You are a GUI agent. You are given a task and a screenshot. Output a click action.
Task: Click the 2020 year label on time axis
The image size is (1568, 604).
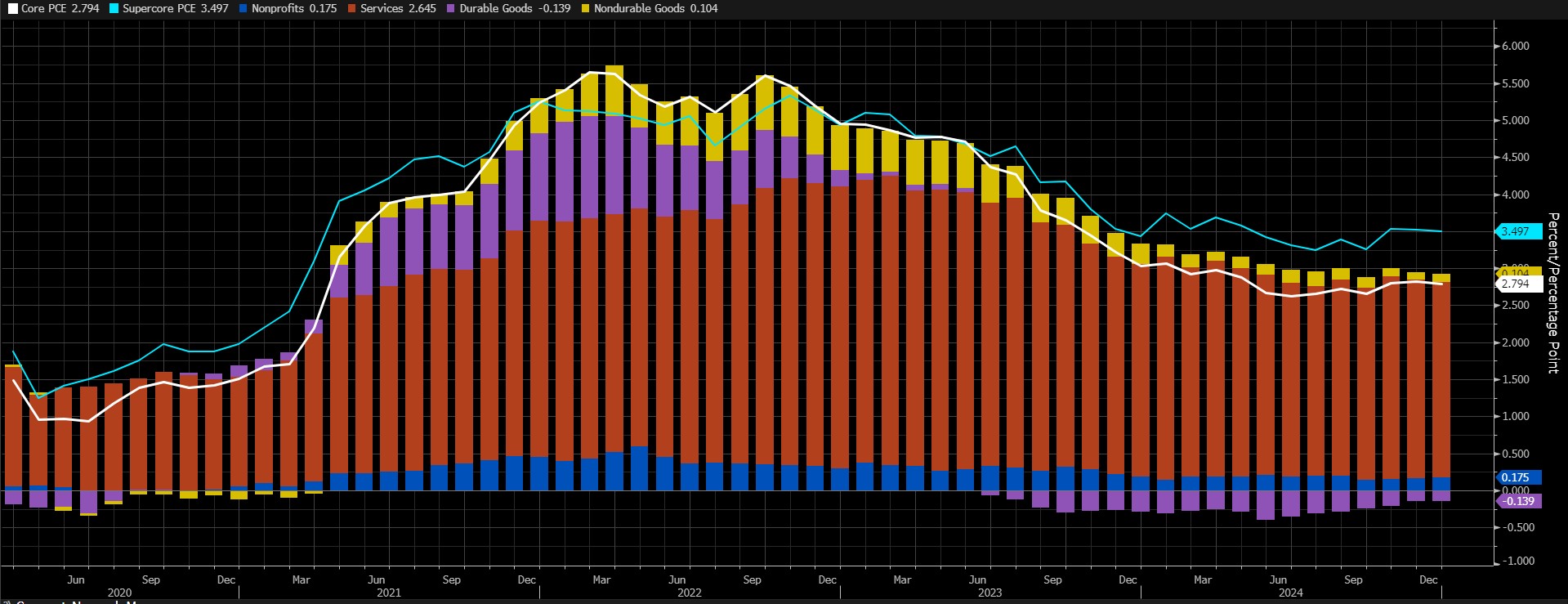tap(119, 593)
